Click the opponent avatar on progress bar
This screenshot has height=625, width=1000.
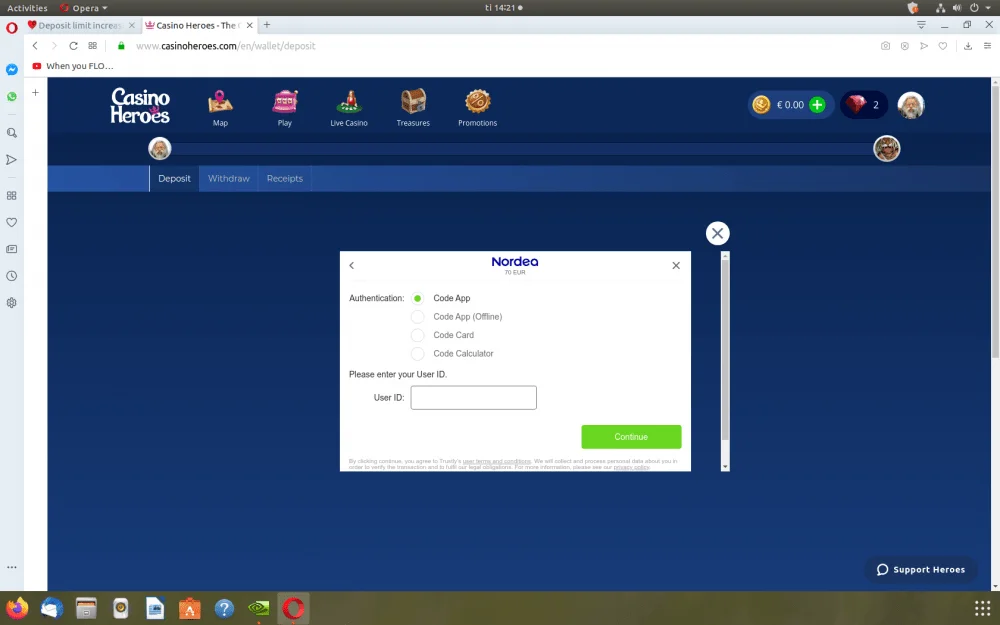[x=886, y=149]
